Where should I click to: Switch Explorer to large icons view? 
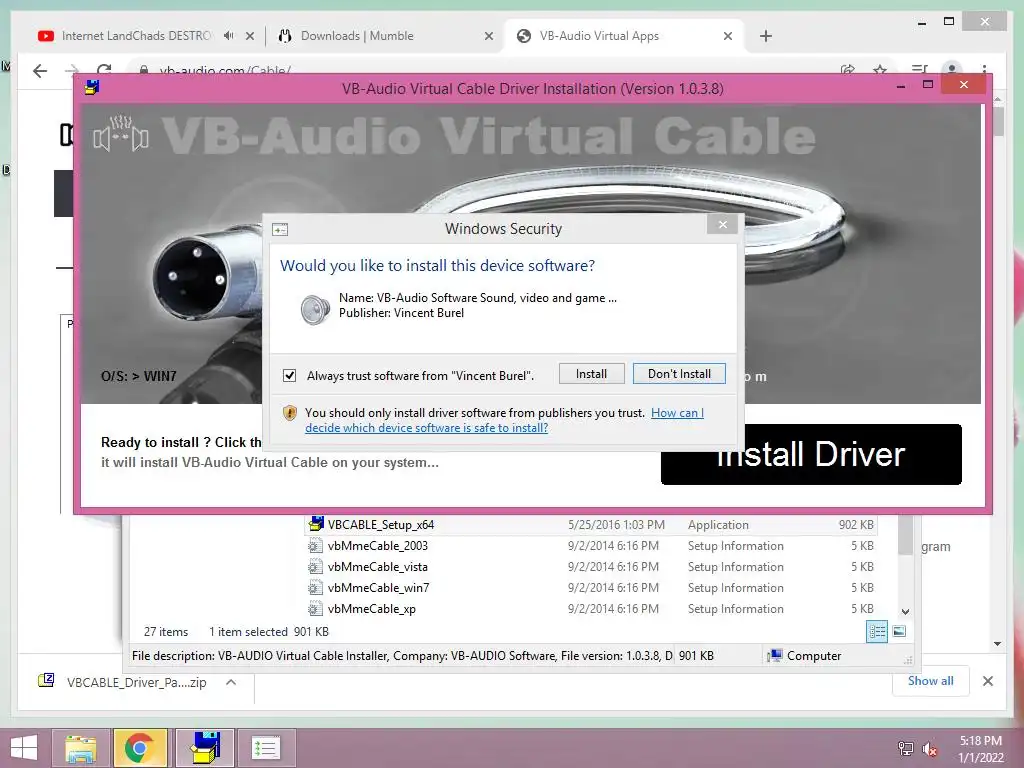pyautogui.click(x=899, y=631)
